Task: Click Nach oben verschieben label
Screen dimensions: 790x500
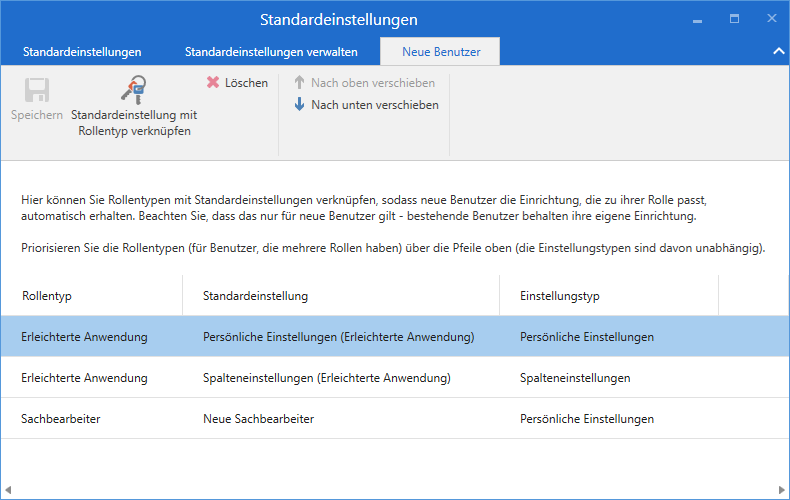Action: [x=373, y=83]
